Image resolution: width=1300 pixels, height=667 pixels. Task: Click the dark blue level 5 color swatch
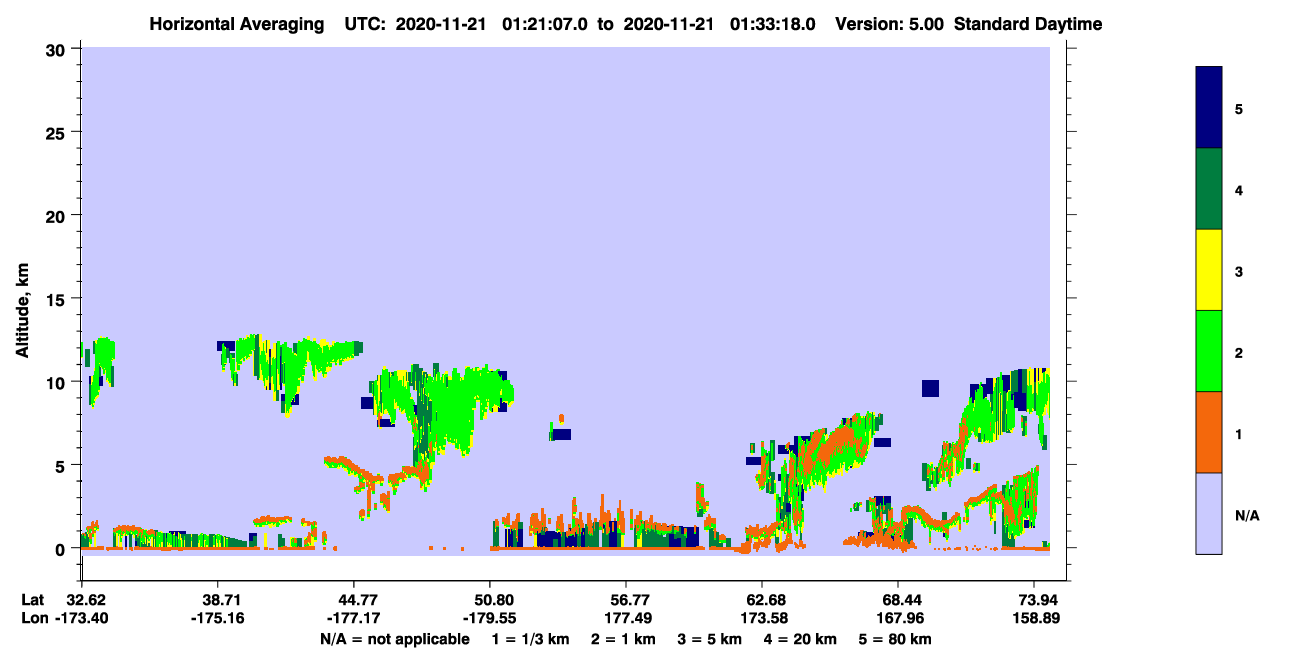coord(1209,108)
